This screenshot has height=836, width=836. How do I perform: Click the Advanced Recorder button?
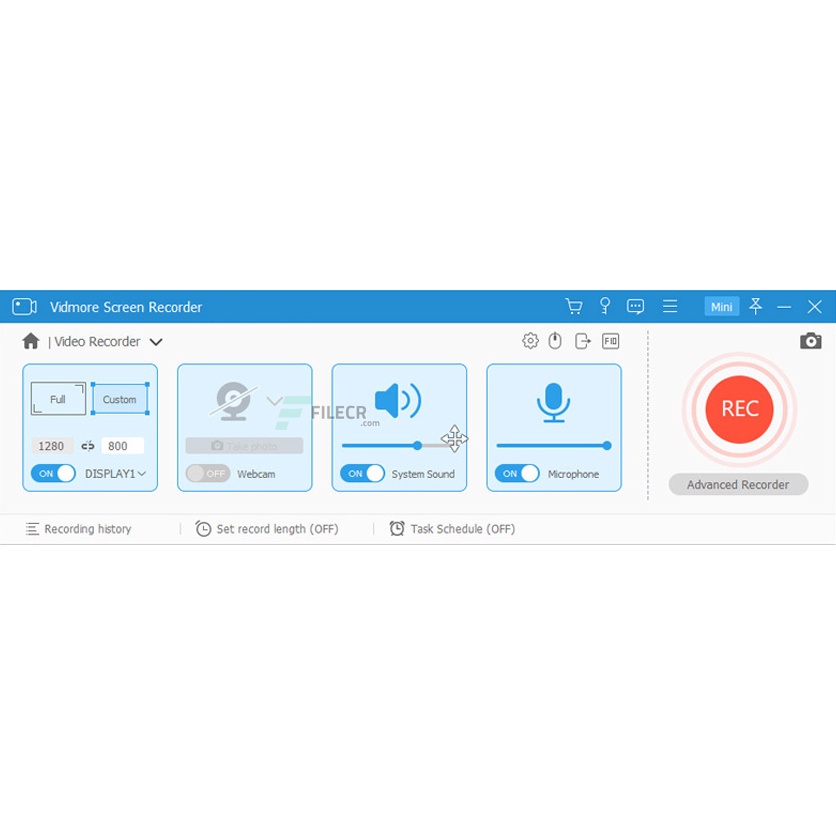pos(738,485)
